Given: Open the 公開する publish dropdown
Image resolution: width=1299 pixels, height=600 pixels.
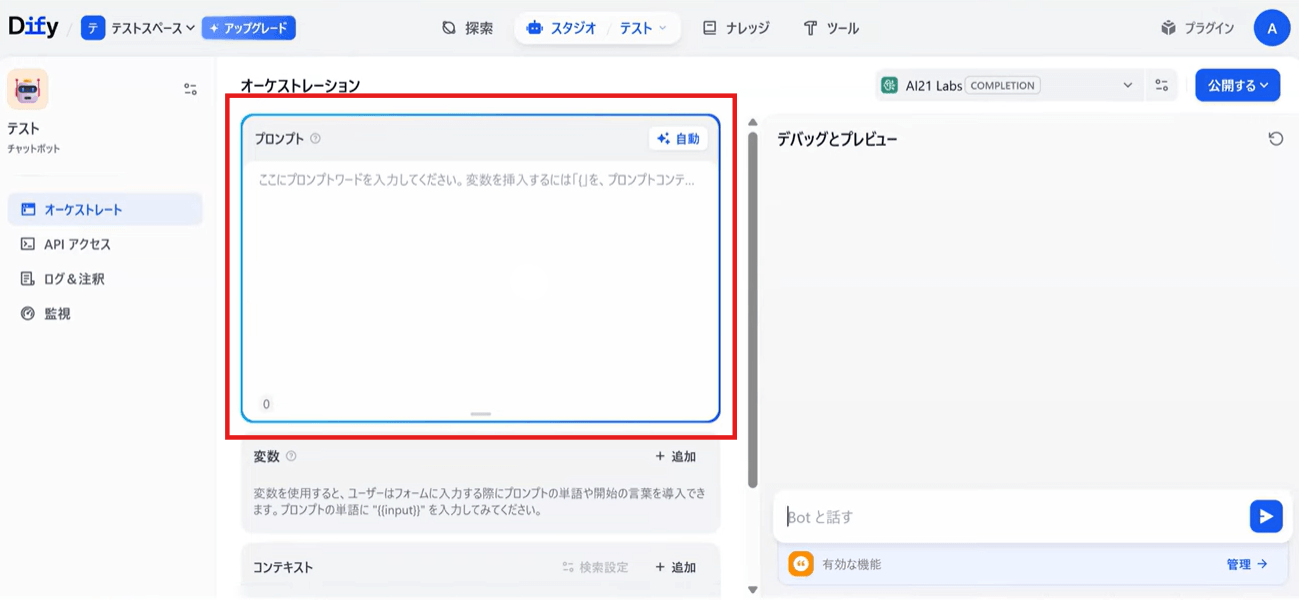Looking at the screenshot, I should (1238, 85).
